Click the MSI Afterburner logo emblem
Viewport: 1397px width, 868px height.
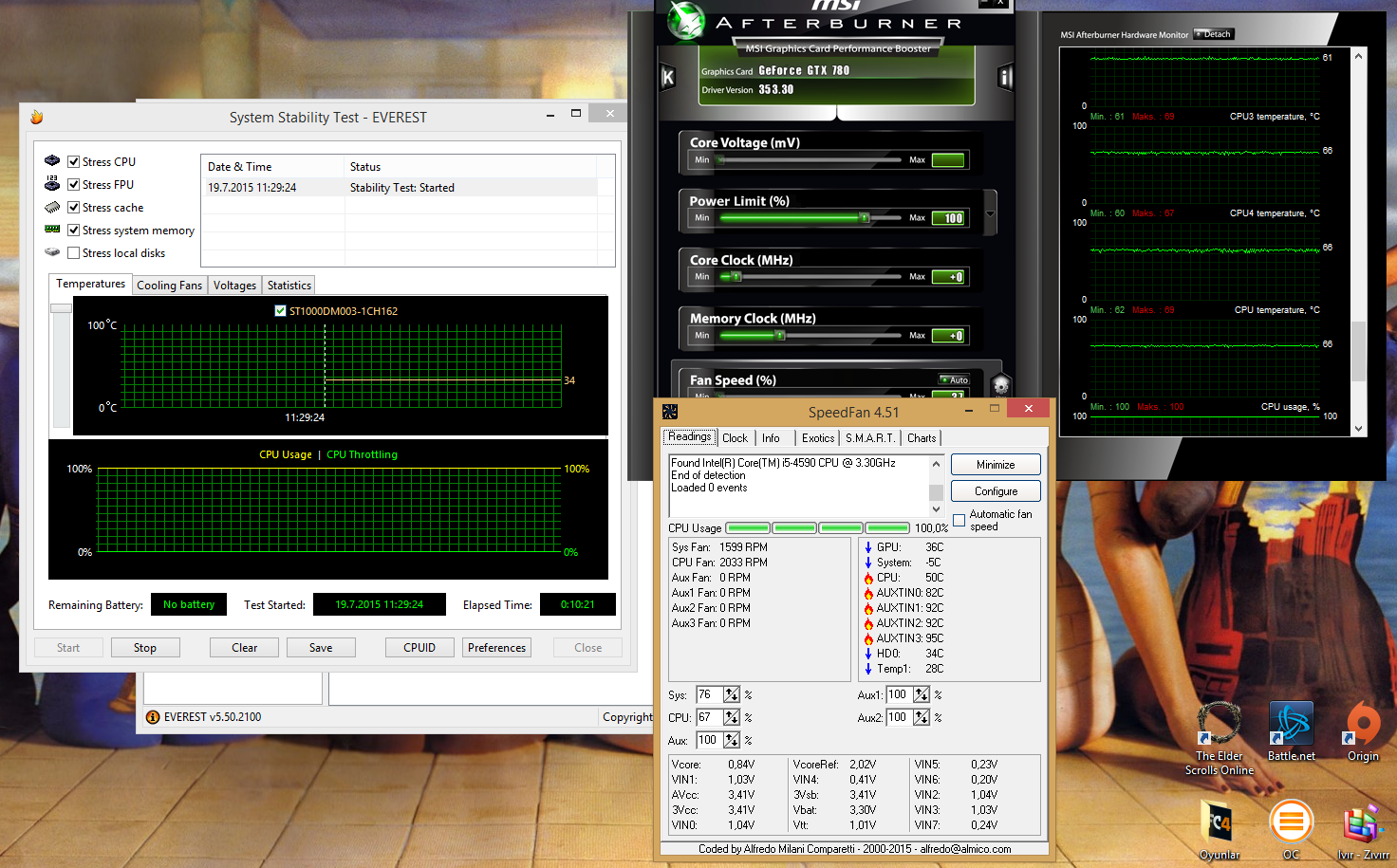coord(685,21)
